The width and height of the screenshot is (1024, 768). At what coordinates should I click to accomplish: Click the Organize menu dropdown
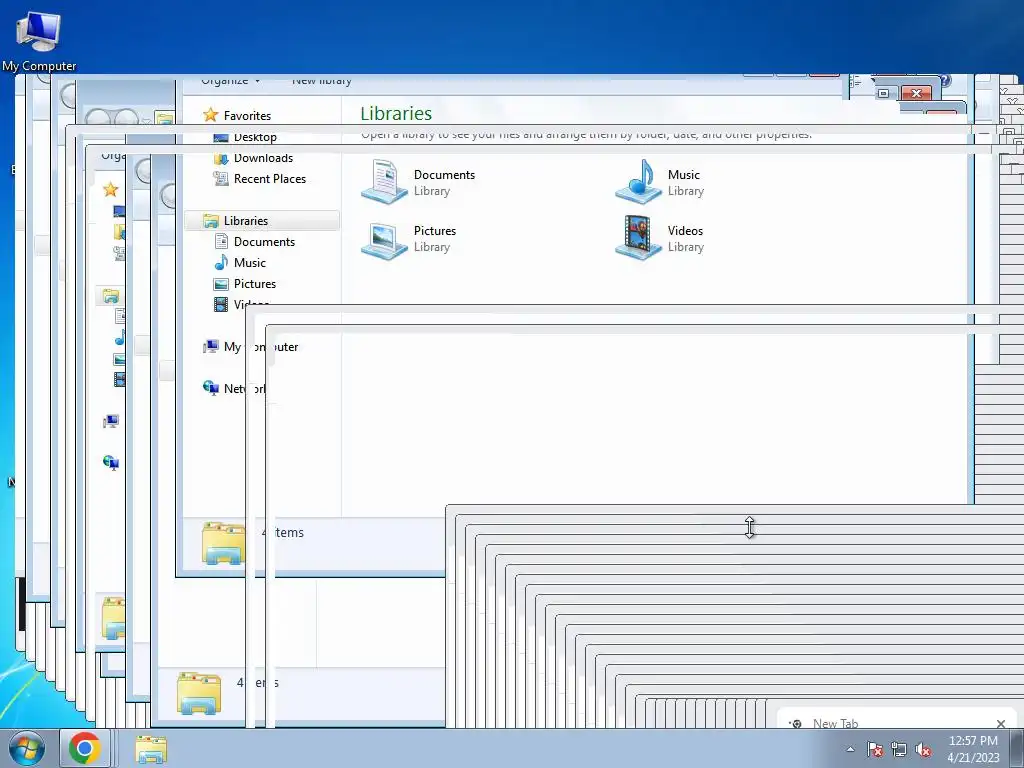(231, 81)
